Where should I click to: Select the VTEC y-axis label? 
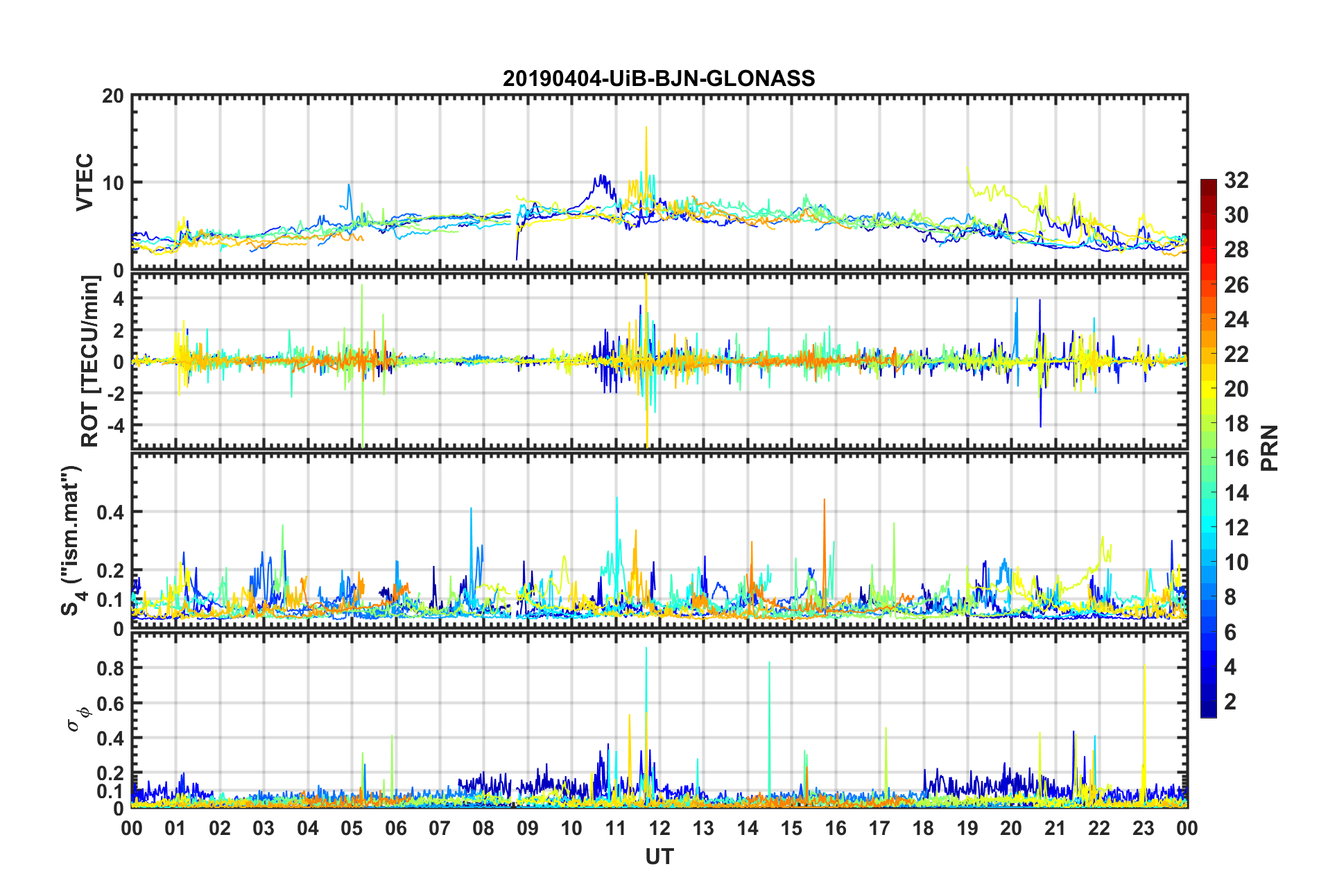[85, 182]
